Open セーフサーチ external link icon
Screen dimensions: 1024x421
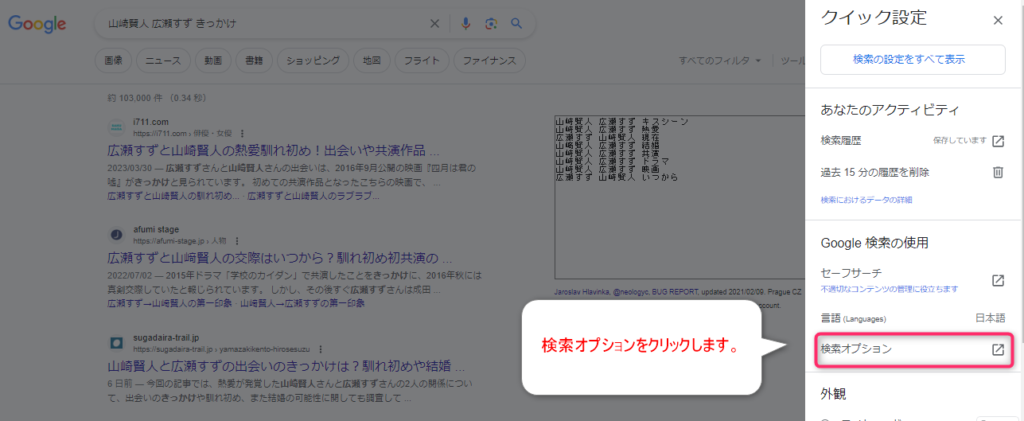[x=997, y=280]
